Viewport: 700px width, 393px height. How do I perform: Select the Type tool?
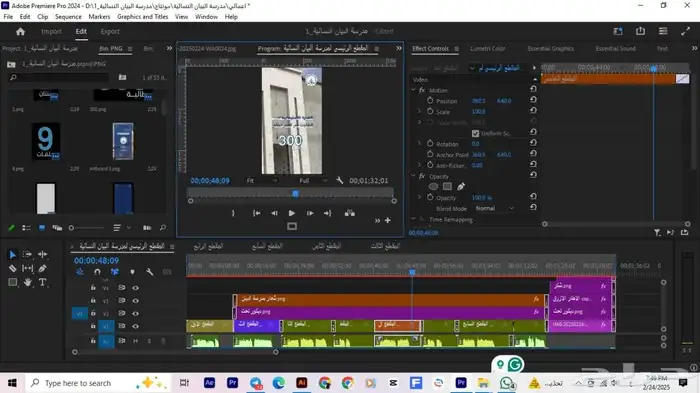click(42, 282)
